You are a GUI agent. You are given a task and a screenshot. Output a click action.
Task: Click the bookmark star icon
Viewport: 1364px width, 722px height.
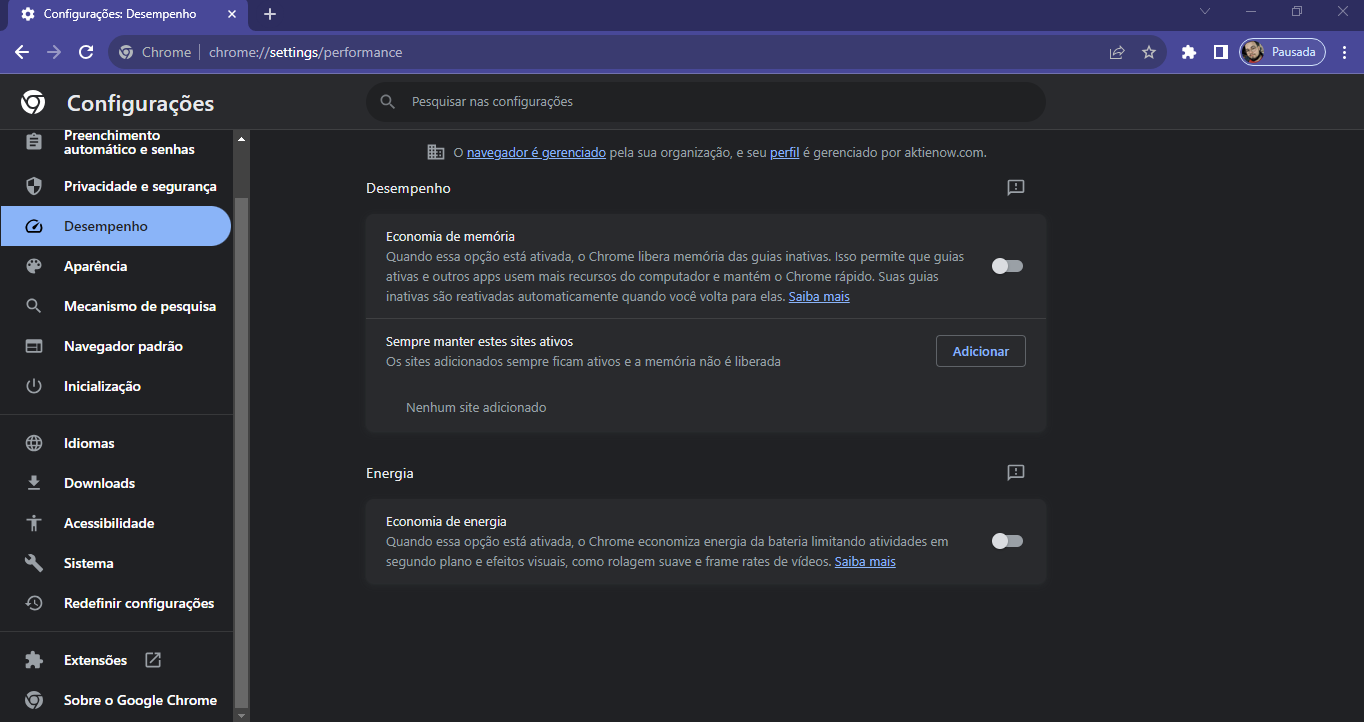[1149, 52]
